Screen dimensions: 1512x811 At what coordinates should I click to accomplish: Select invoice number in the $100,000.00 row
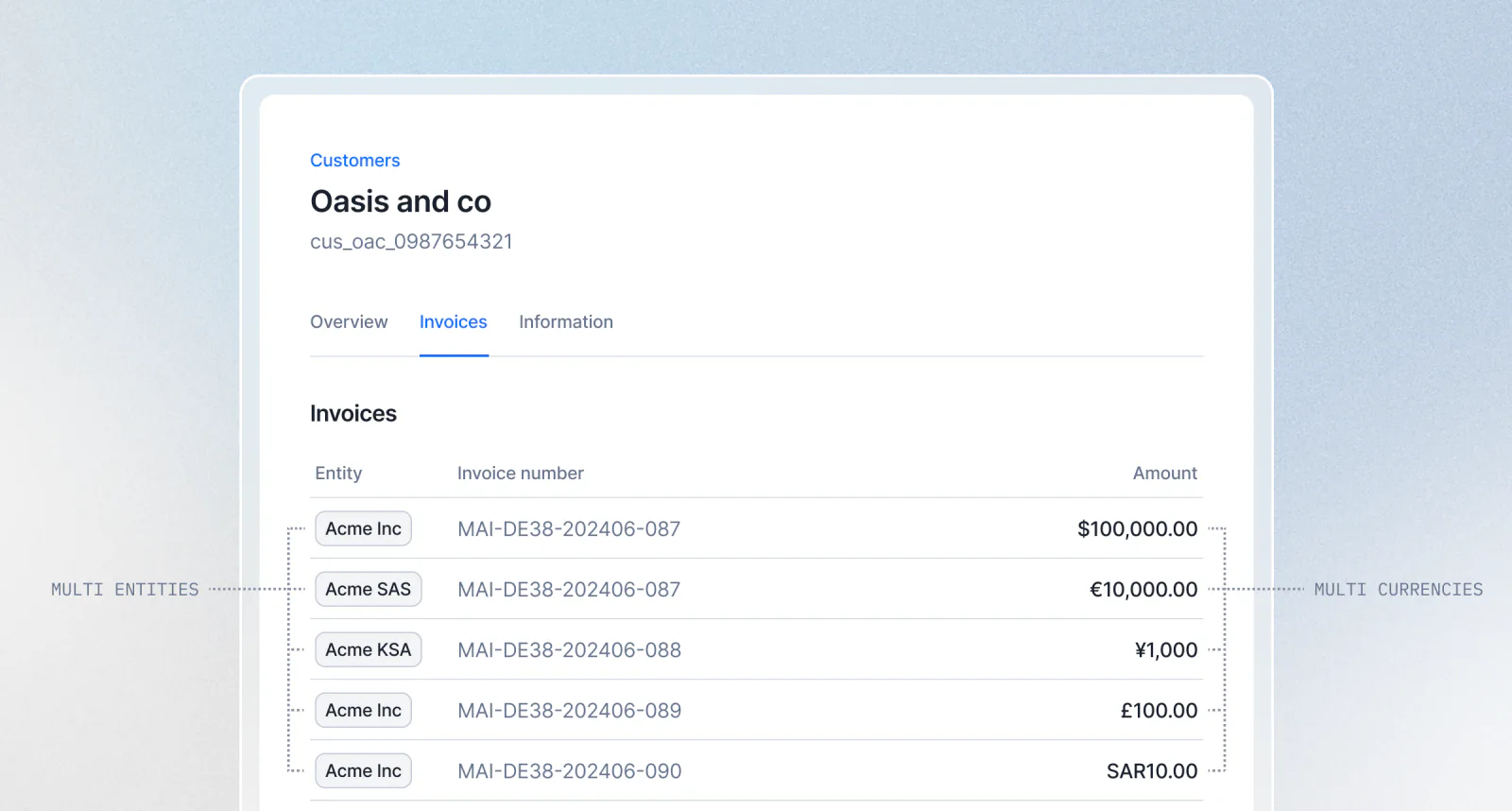tap(569, 529)
